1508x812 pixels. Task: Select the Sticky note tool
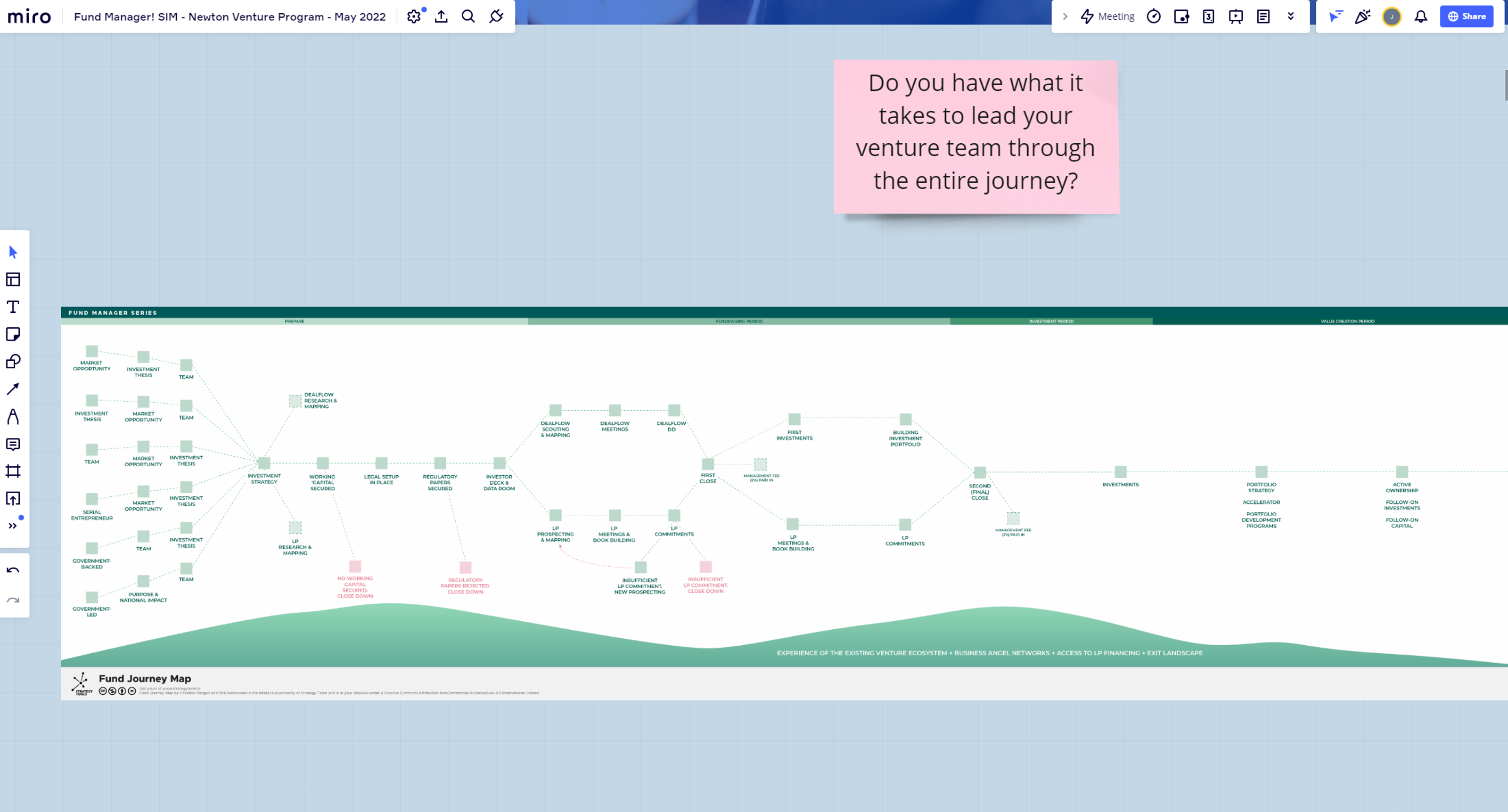13,334
